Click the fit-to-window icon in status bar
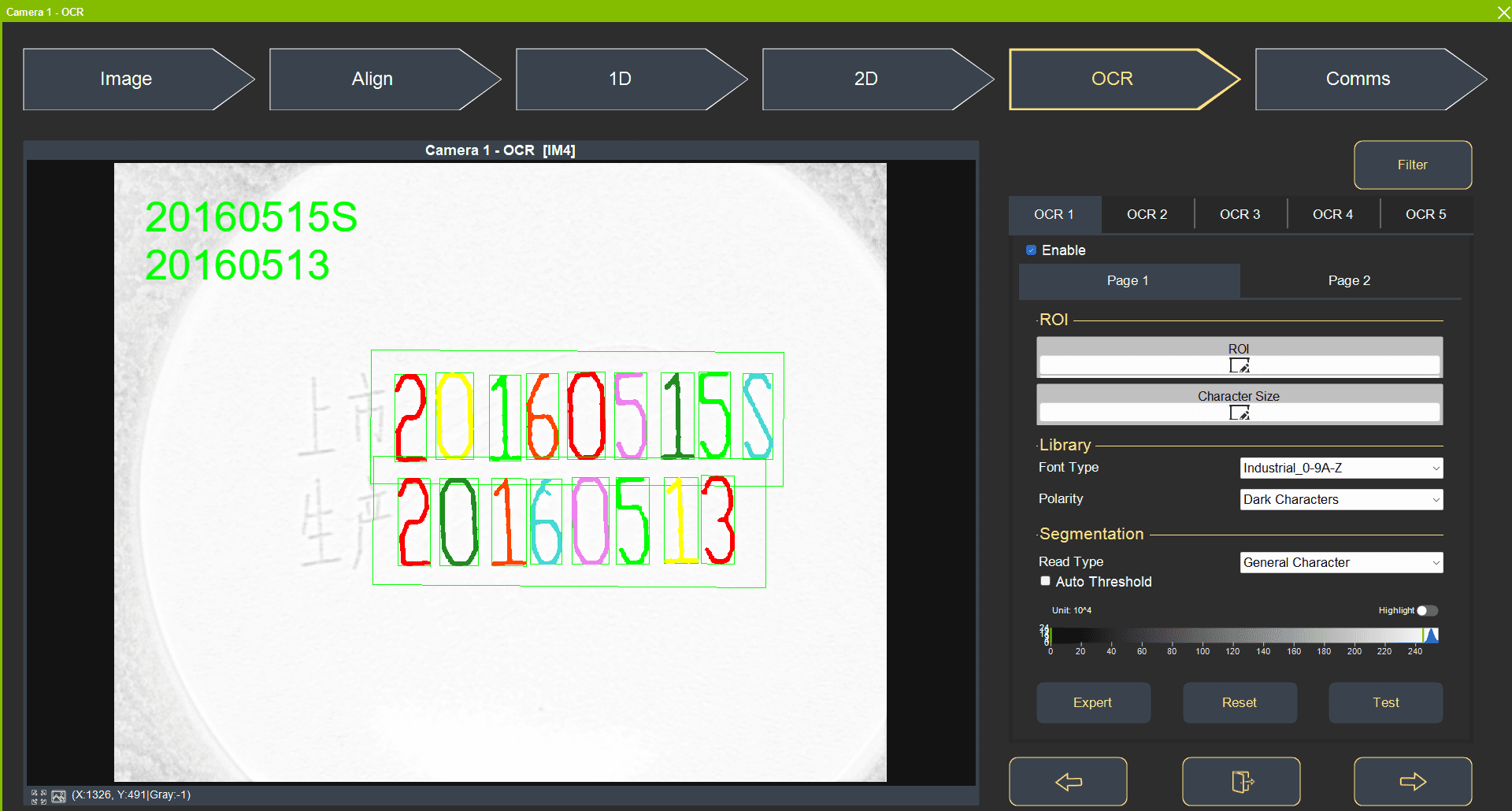 tap(39, 796)
